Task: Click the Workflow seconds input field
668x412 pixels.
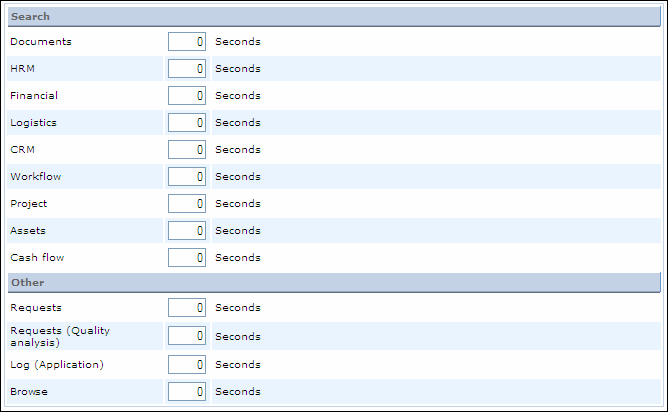Action: point(187,177)
